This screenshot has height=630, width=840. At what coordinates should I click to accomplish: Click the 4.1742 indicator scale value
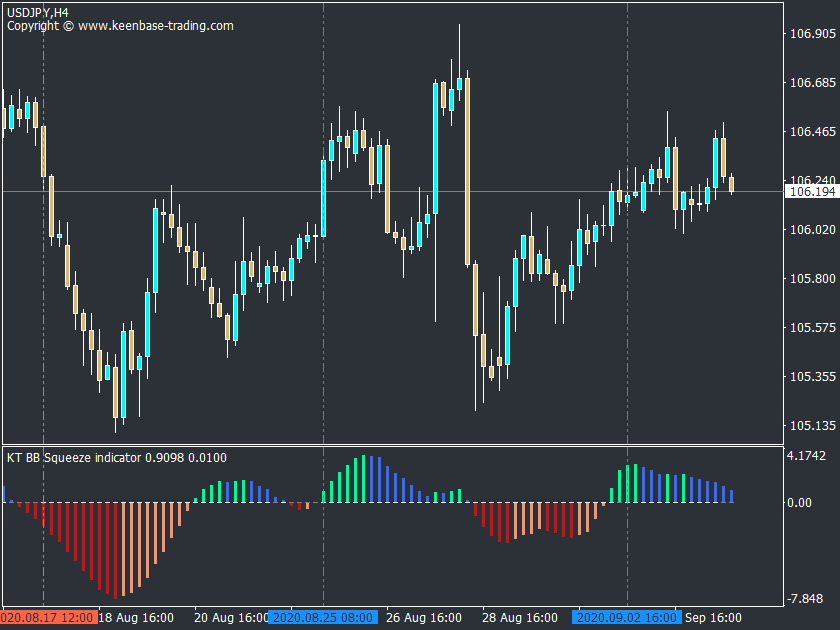pyautogui.click(x=806, y=456)
